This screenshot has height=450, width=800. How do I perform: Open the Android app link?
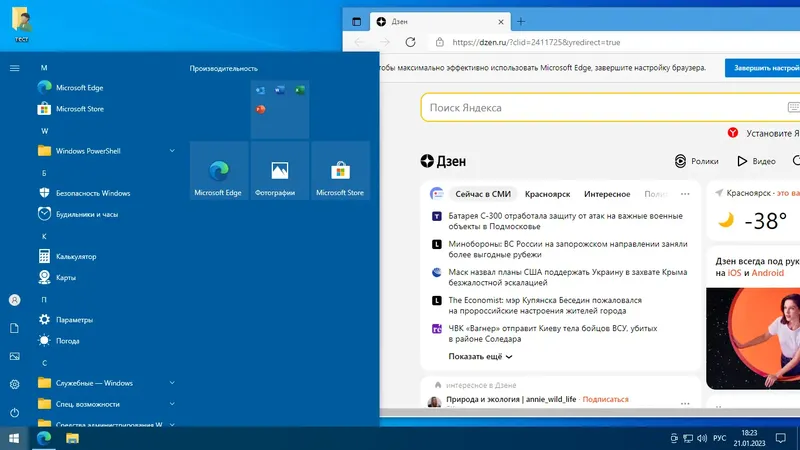767,273
